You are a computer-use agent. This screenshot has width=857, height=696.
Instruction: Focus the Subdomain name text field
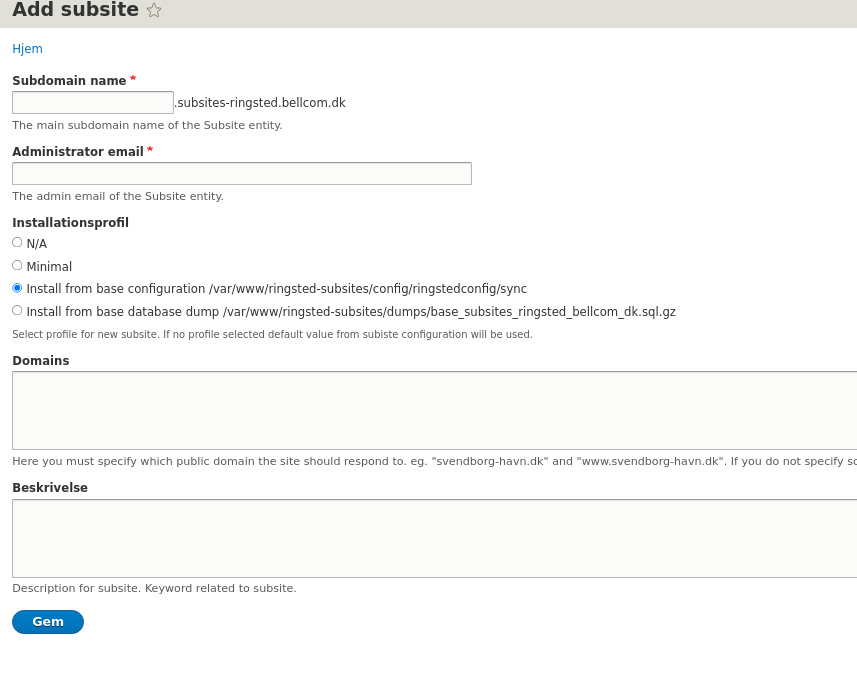[93, 103]
